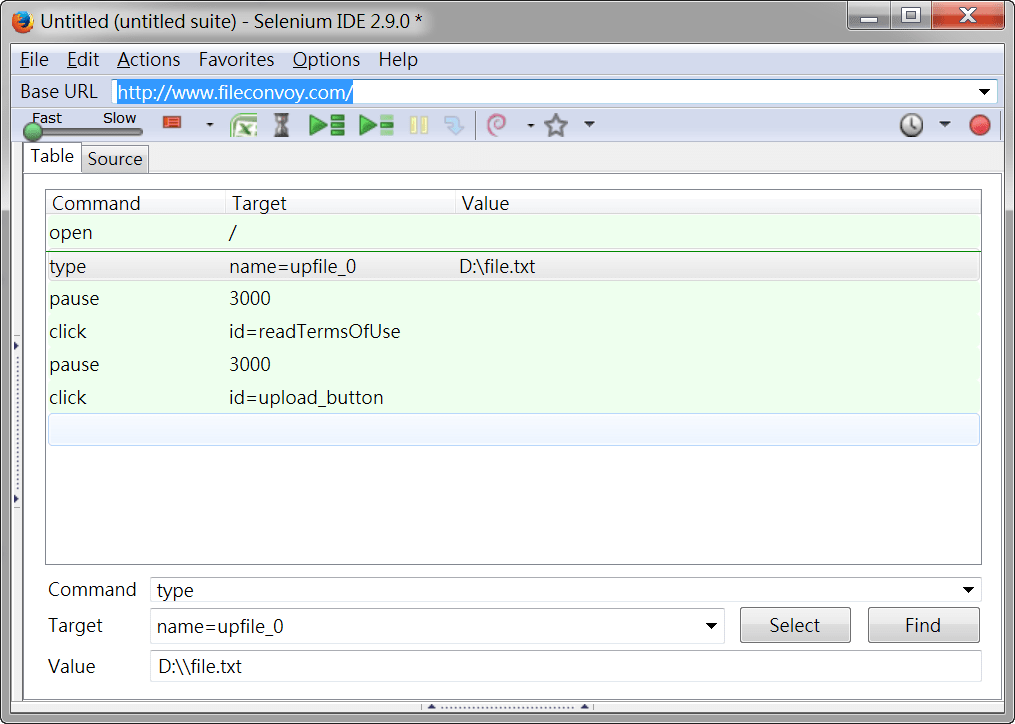Screen dimensions: 1015x724
Task: Click the Value field 'D:\\file.txt'
Action: [566, 666]
